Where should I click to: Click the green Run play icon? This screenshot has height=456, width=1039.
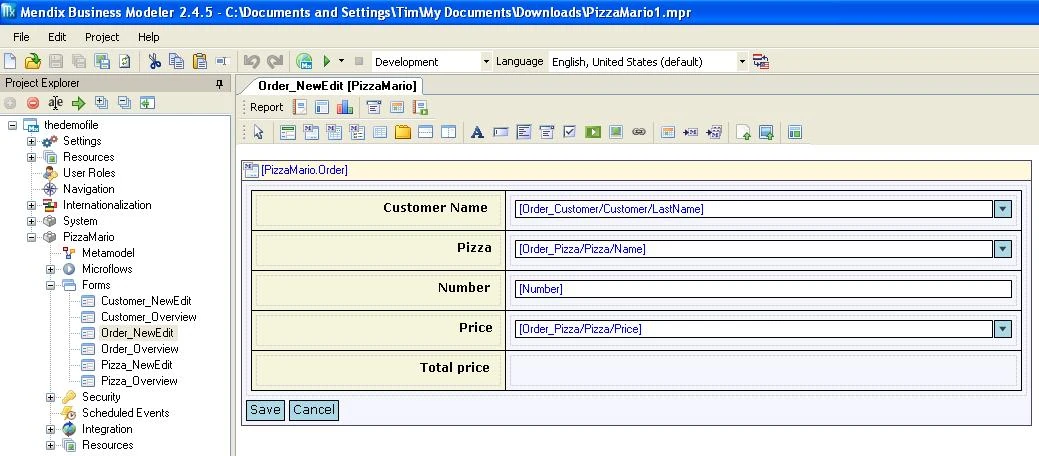pyautogui.click(x=327, y=61)
